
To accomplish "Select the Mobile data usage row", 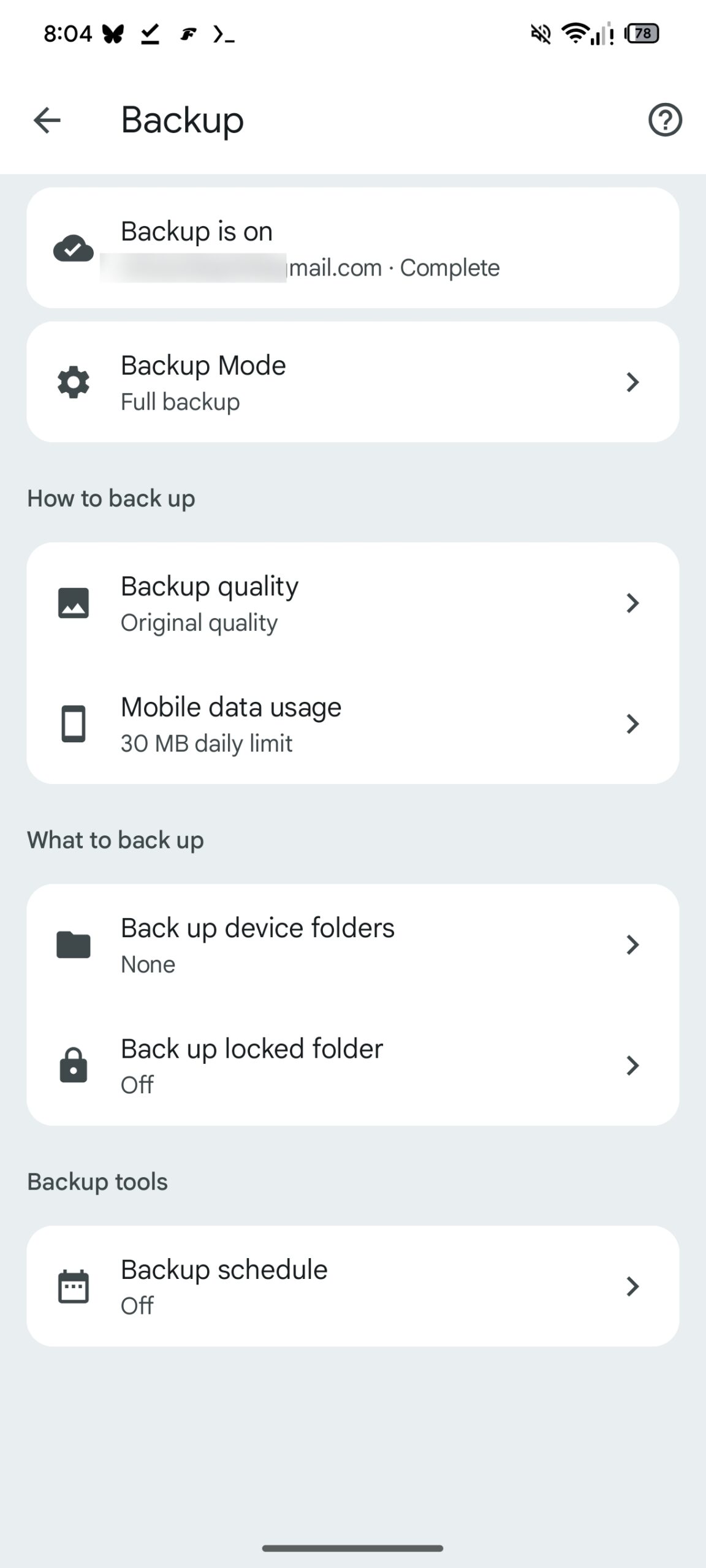I will [x=353, y=723].
